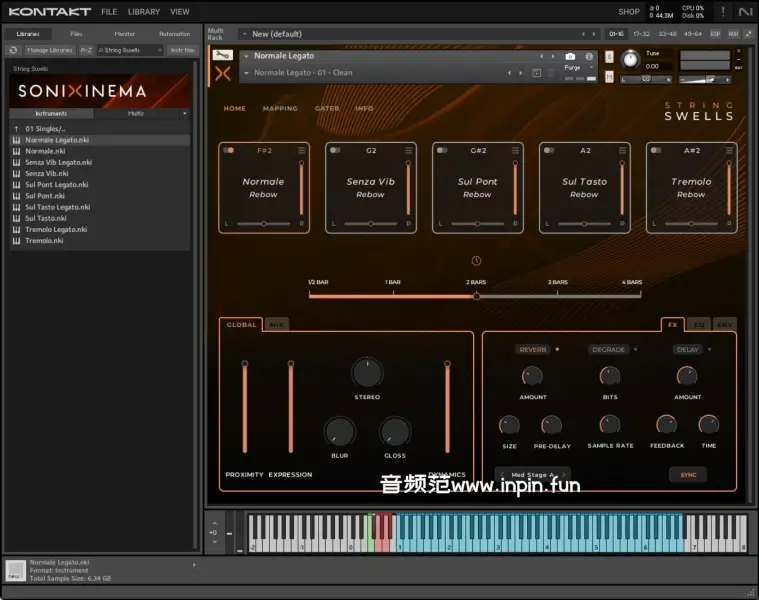Screen dimensions: 759x600
Task: Click the snapshot camera icon
Action: tap(570, 57)
